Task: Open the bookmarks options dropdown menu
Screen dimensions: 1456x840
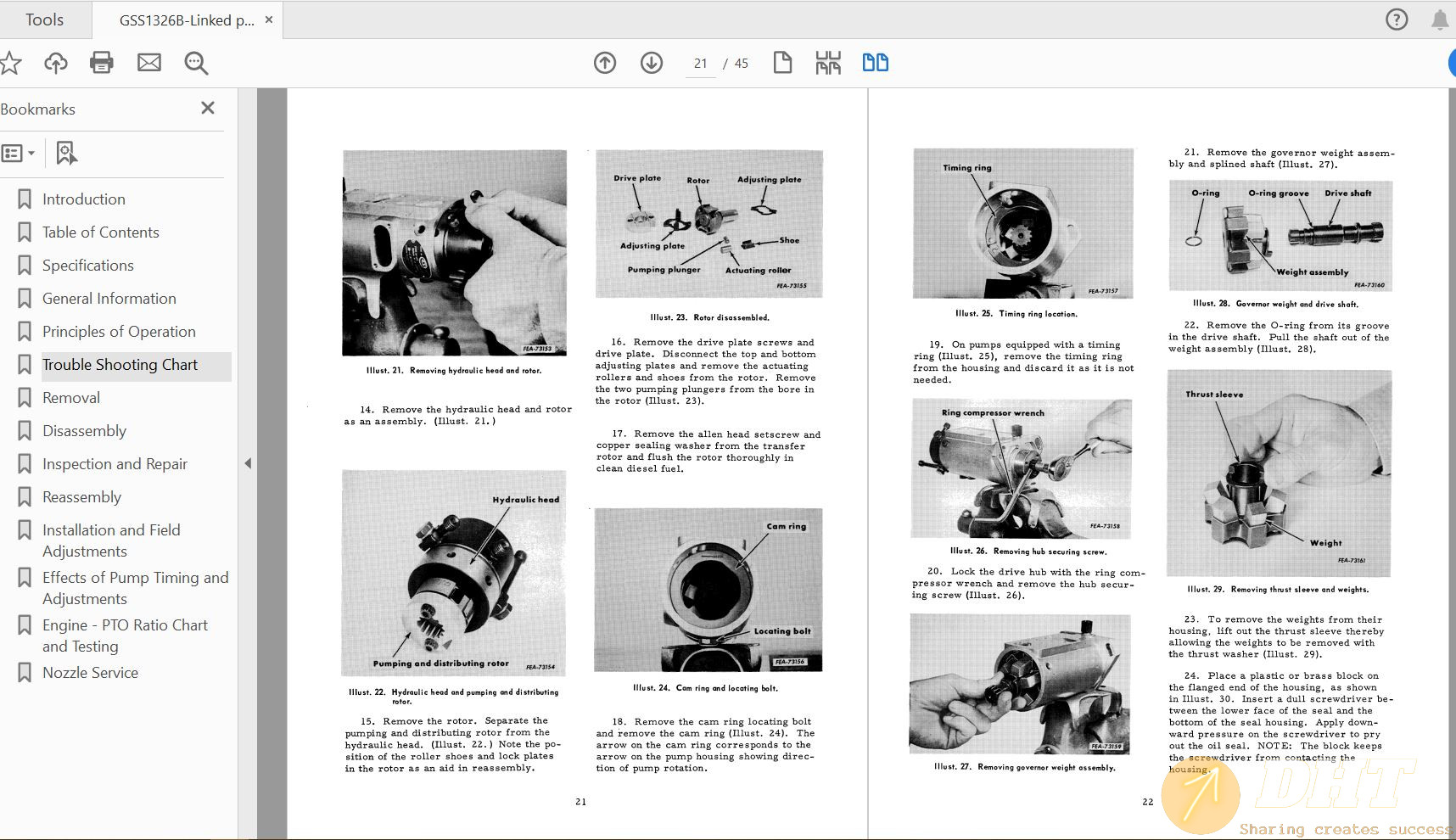Action: tap(18, 154)
